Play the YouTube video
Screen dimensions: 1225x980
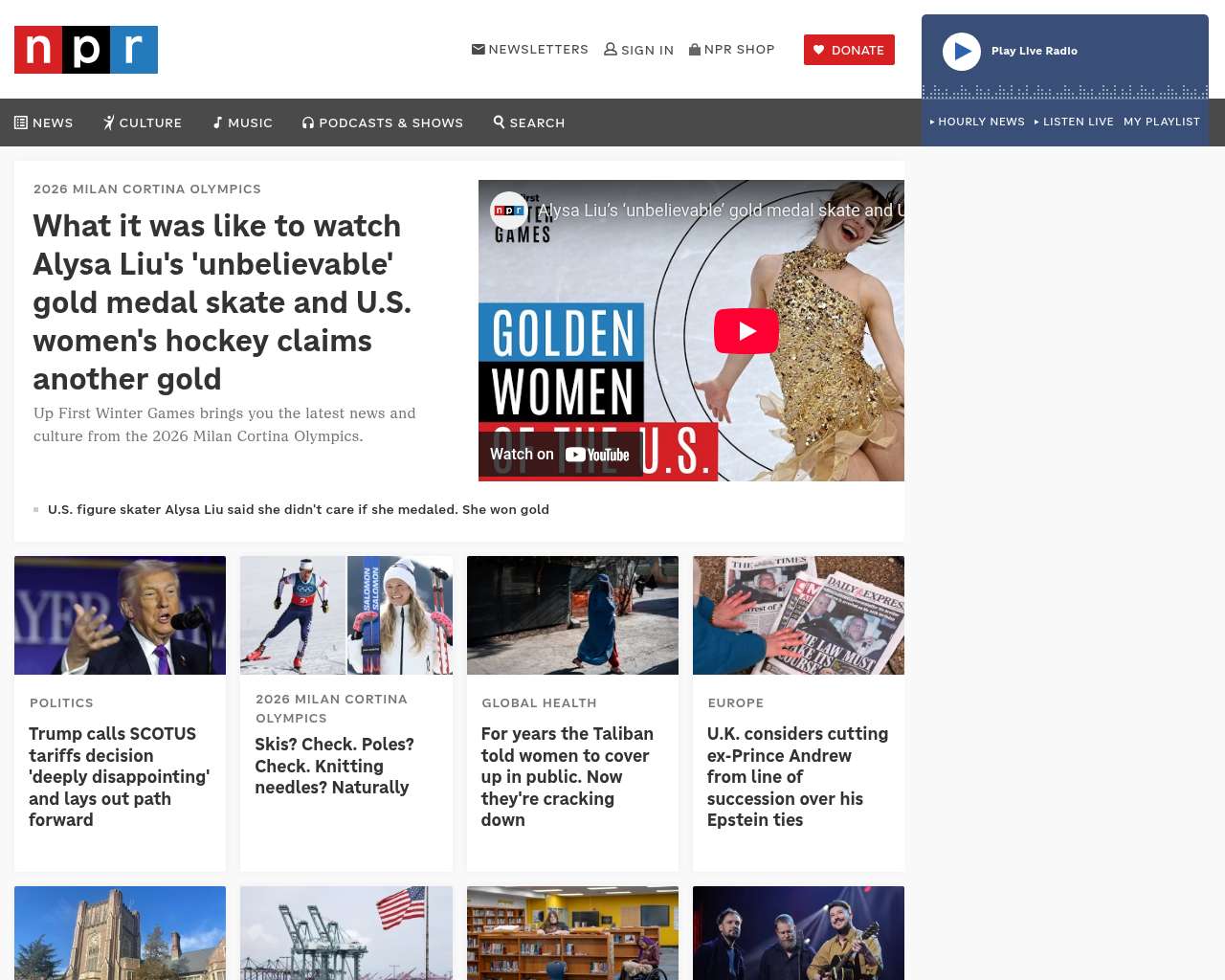[x=746, y=331]
